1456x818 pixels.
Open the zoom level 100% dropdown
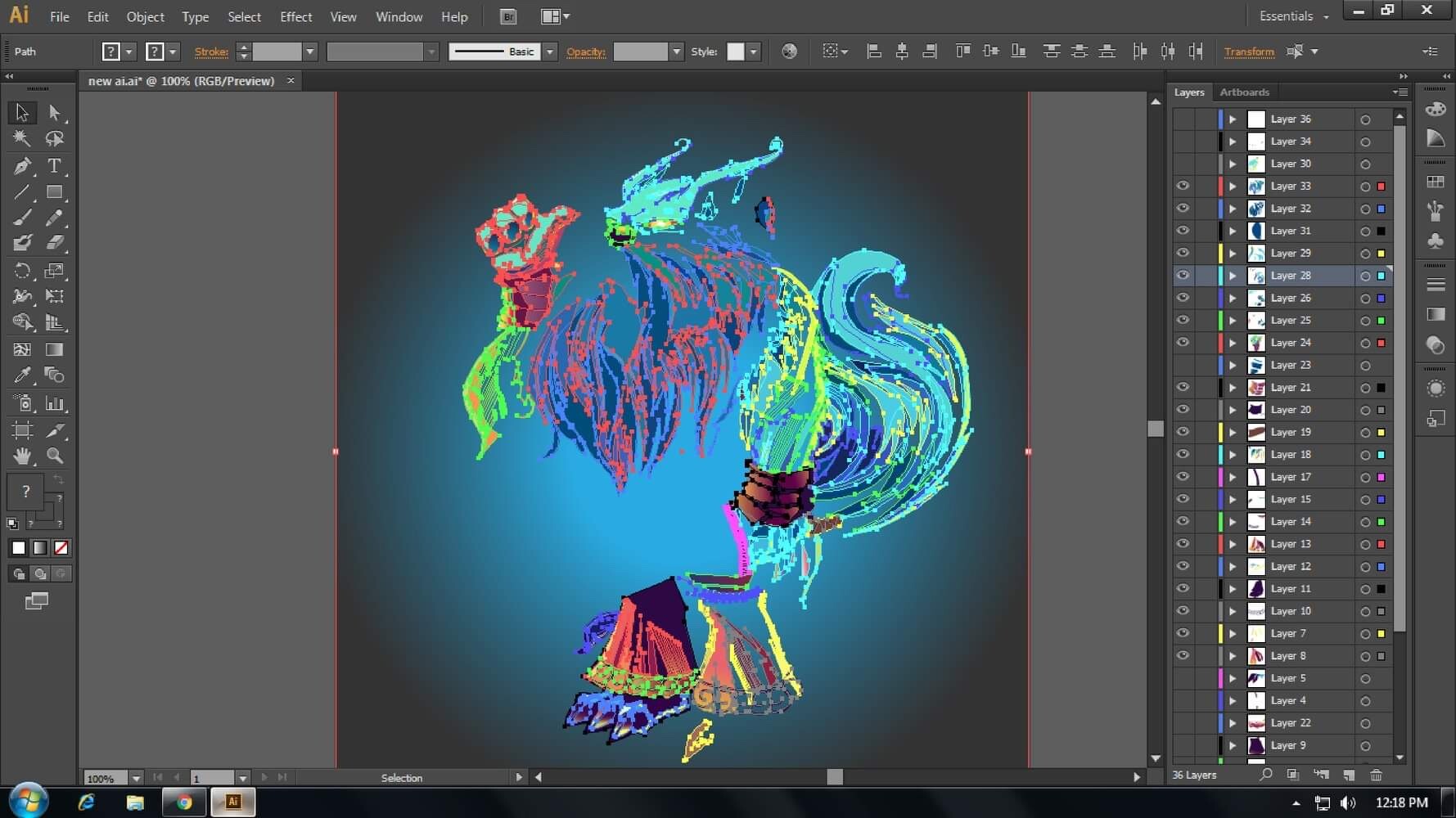(x=136, y=778)
